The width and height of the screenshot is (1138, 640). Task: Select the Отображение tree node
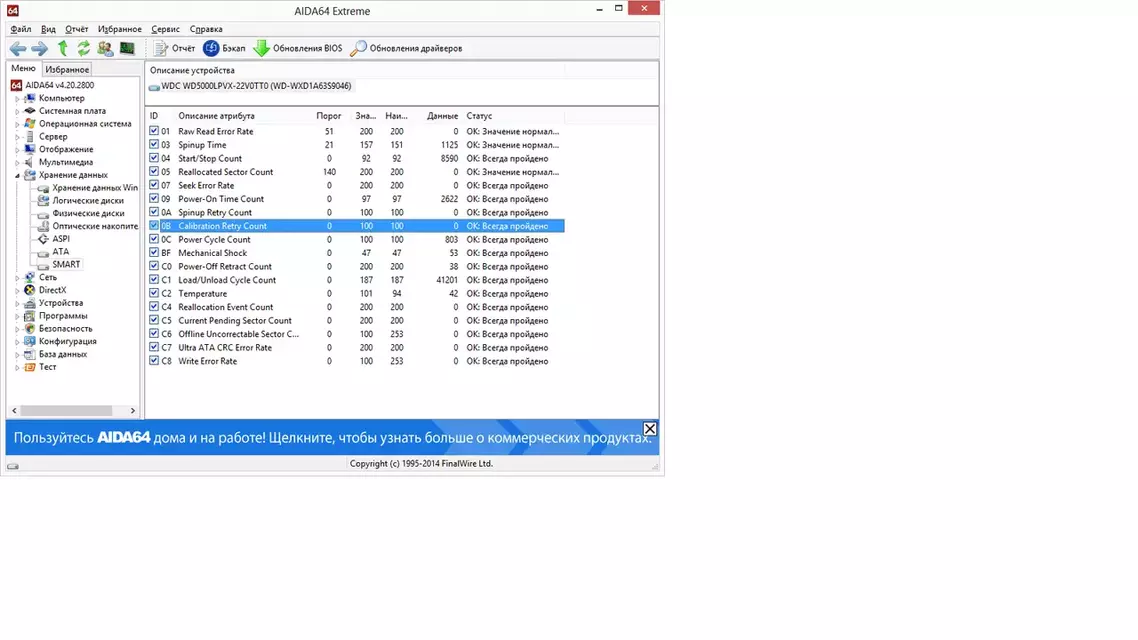pyautogui.click(x=66, y=149)
